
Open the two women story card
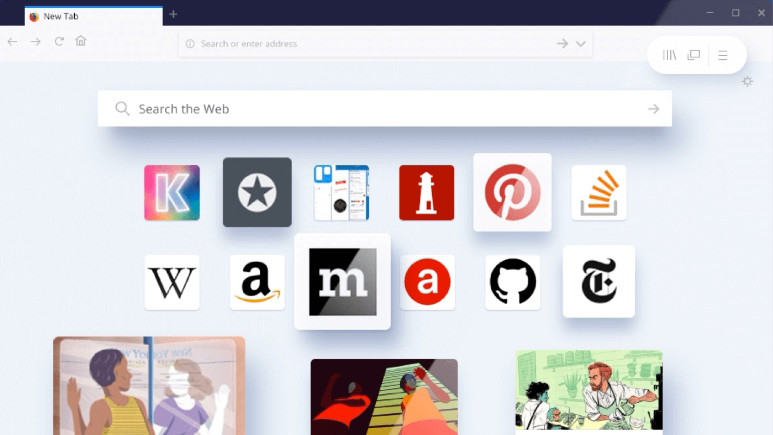(x=149, y=386)
